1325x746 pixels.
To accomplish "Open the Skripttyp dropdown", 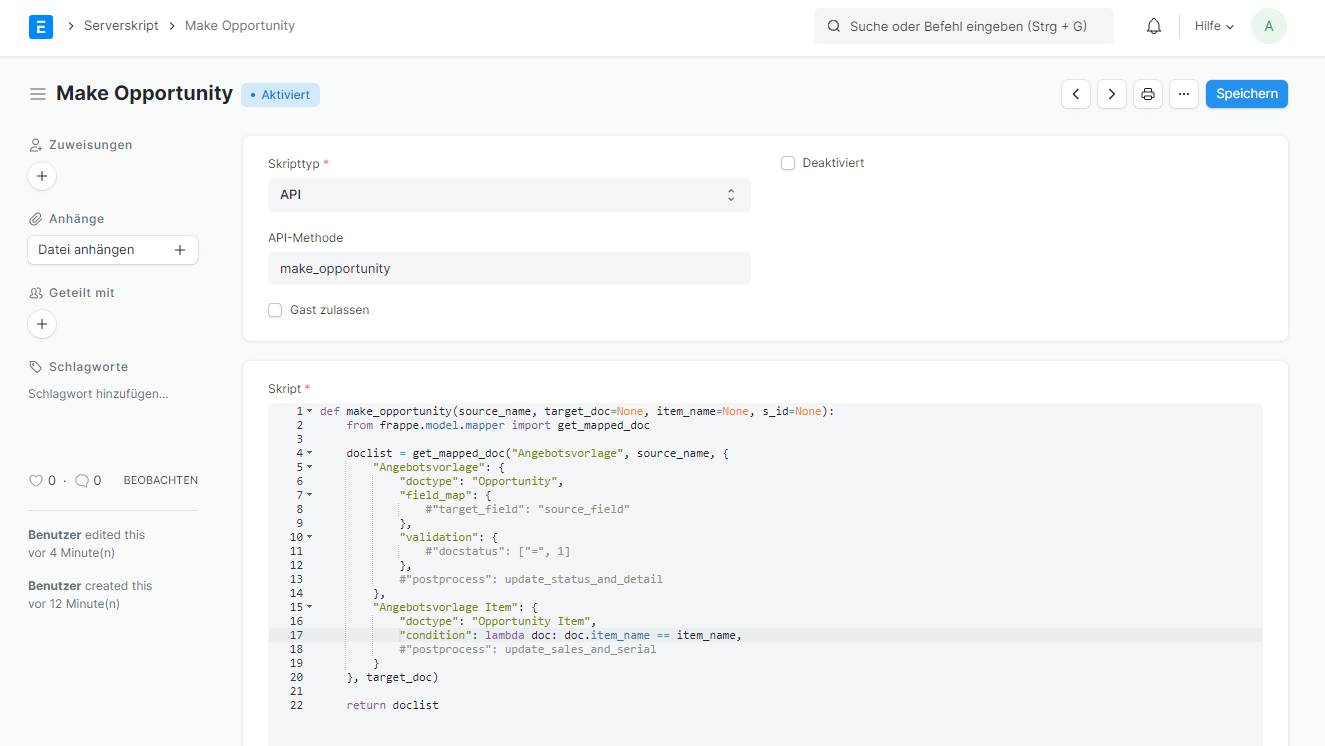I will click(509, 195).
